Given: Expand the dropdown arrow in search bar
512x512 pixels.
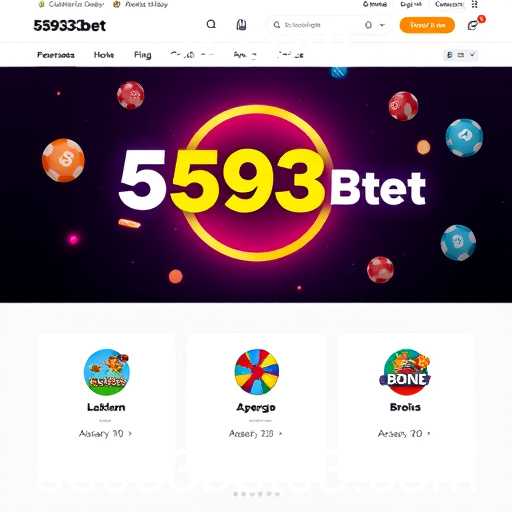Looking at the screenshot, I should (x=382, y=25).
